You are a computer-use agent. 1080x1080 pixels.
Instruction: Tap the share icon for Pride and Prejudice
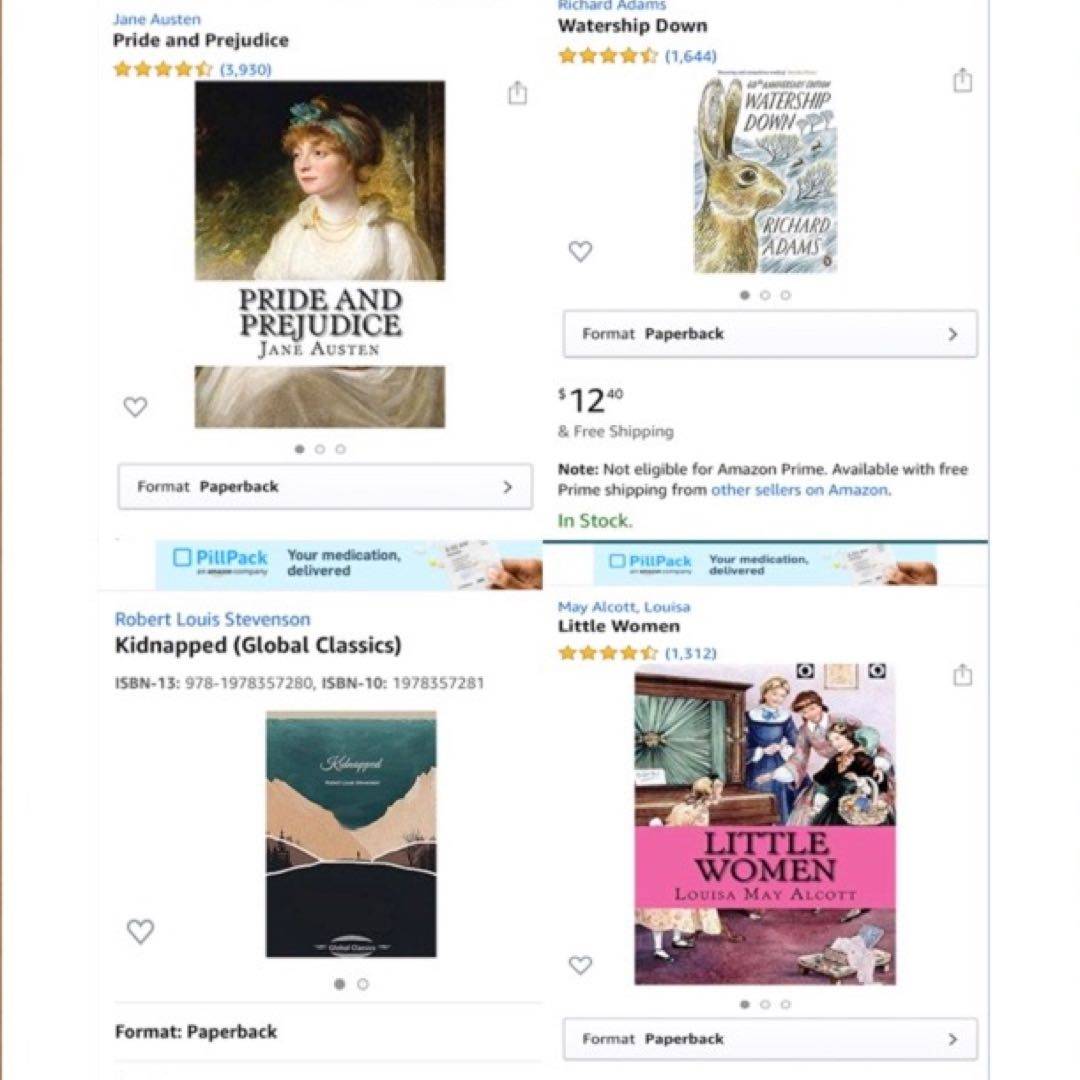(517, 92)
